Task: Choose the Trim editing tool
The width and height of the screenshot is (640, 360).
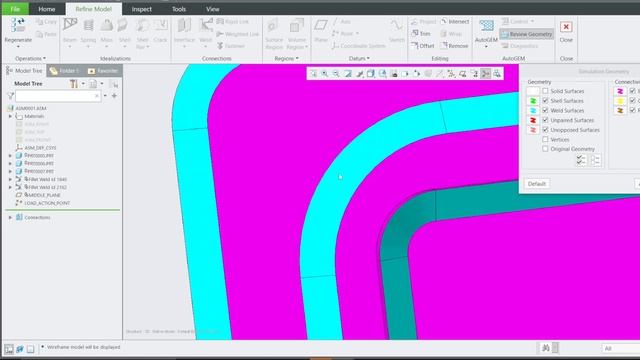Action: pyautogui.click(x=421, y=33)
